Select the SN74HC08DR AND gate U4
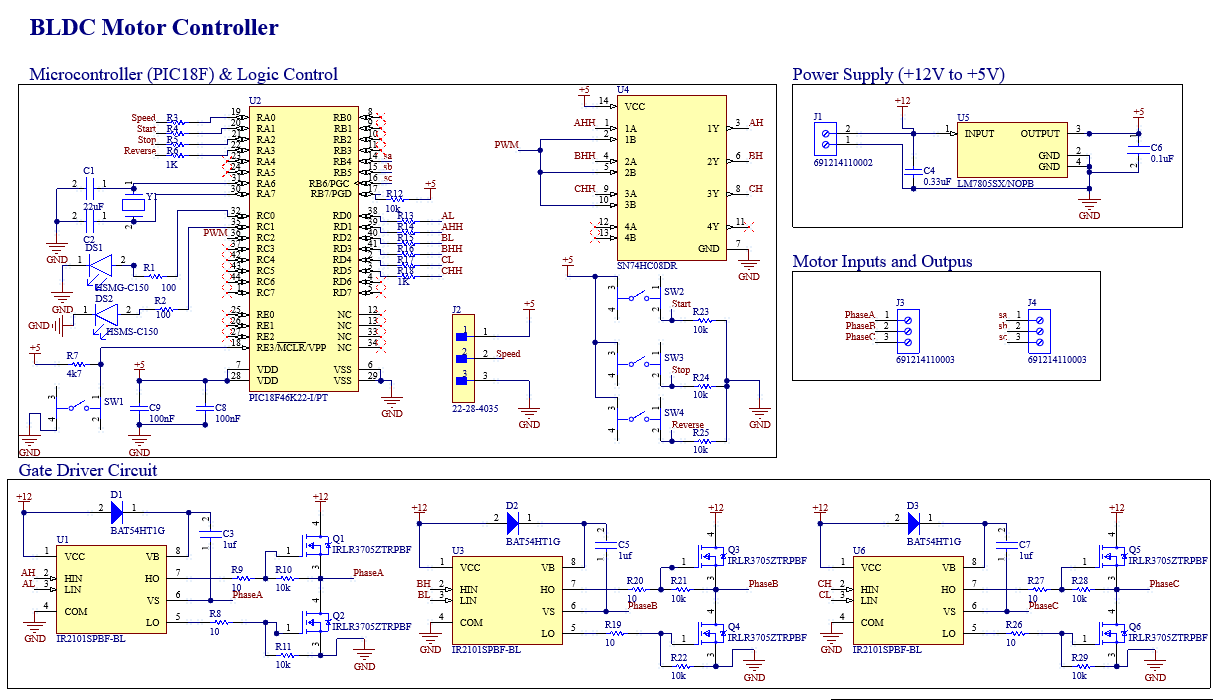The height and width of the screenshot is (700, 1213). click(x=672, y=175)
